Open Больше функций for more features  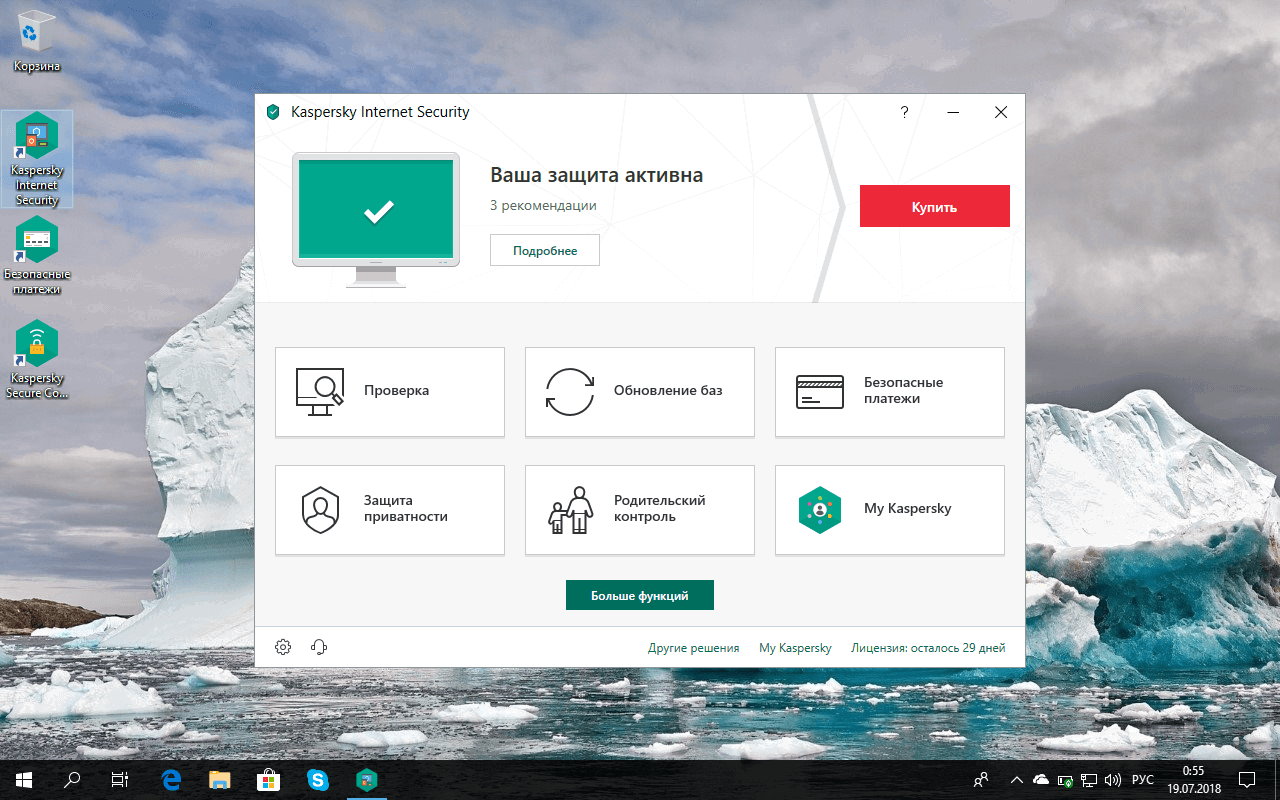coord(639,594)
